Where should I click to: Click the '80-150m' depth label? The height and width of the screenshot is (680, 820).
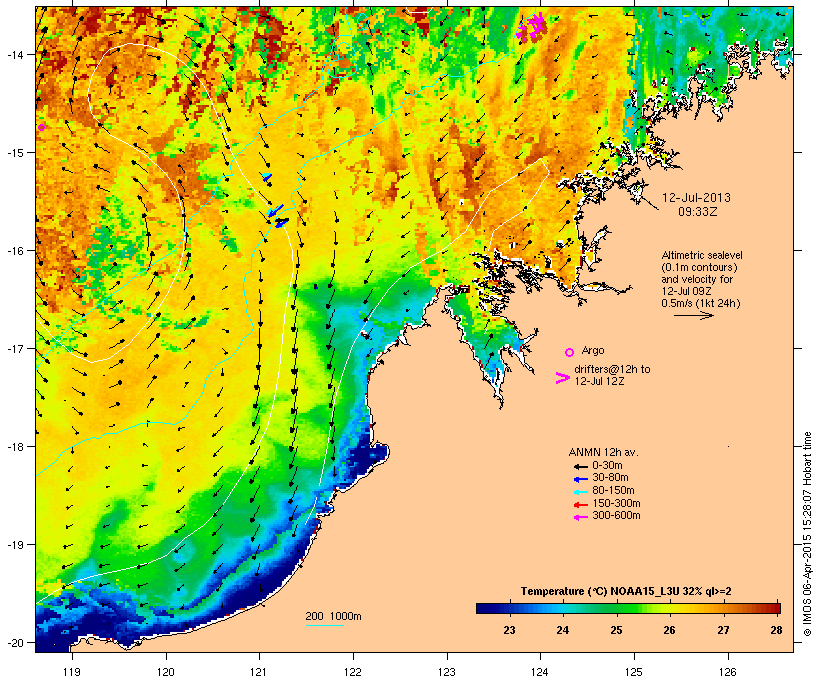613,491
